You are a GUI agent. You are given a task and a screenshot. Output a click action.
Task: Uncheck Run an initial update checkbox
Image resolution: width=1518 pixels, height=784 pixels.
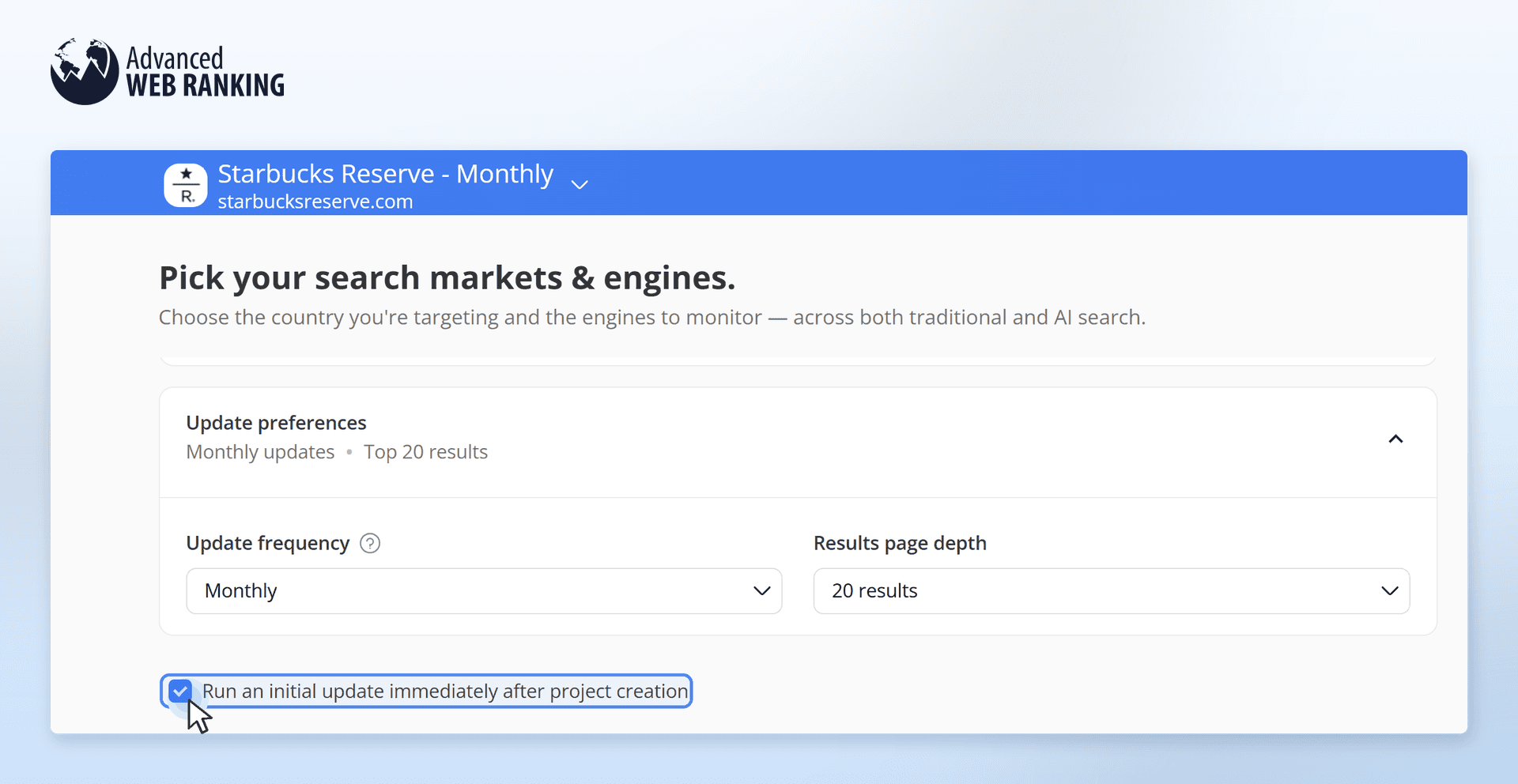[180, 691]
